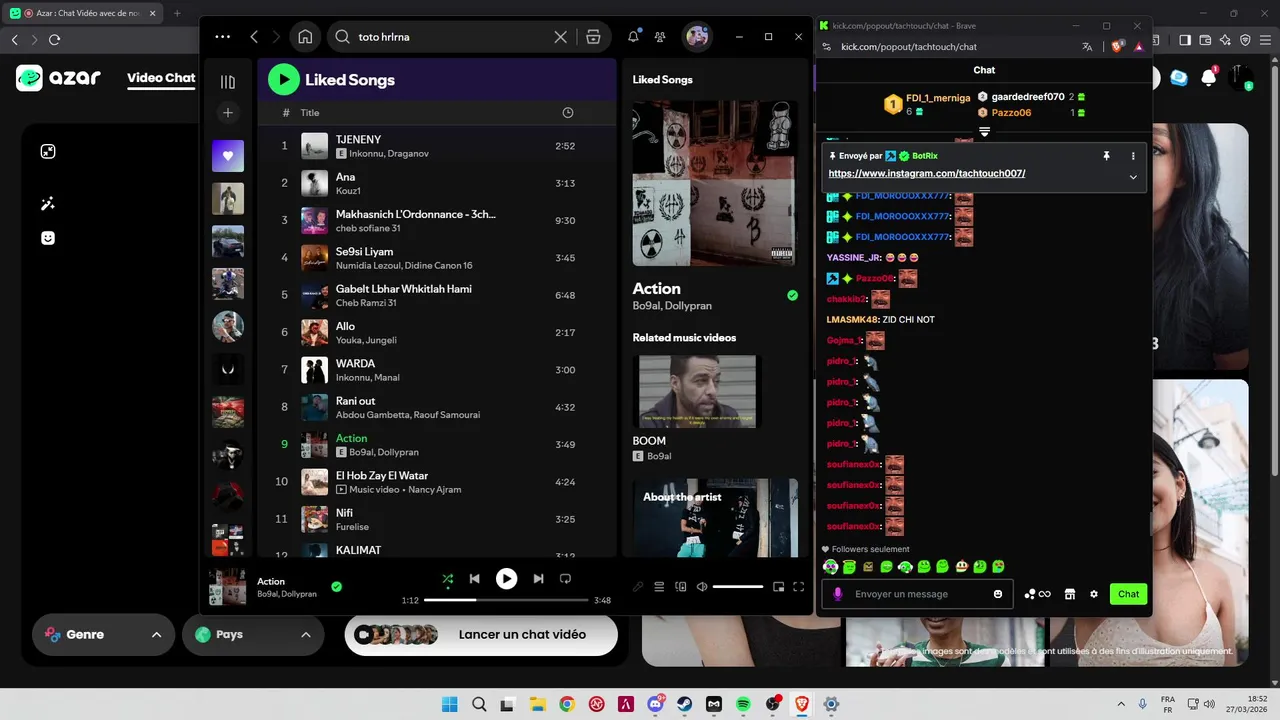
Task: Sort by duration clock column header
Action: tap(568, 113)
